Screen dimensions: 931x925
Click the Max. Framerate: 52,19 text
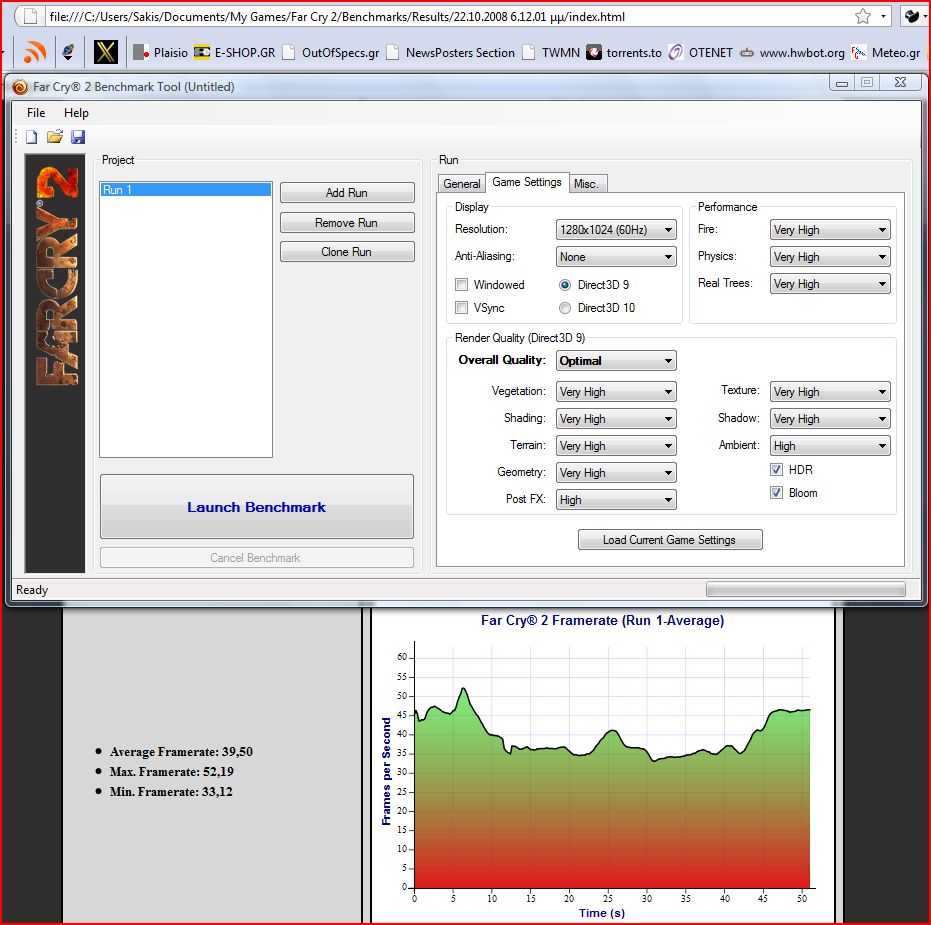point(172,772)
